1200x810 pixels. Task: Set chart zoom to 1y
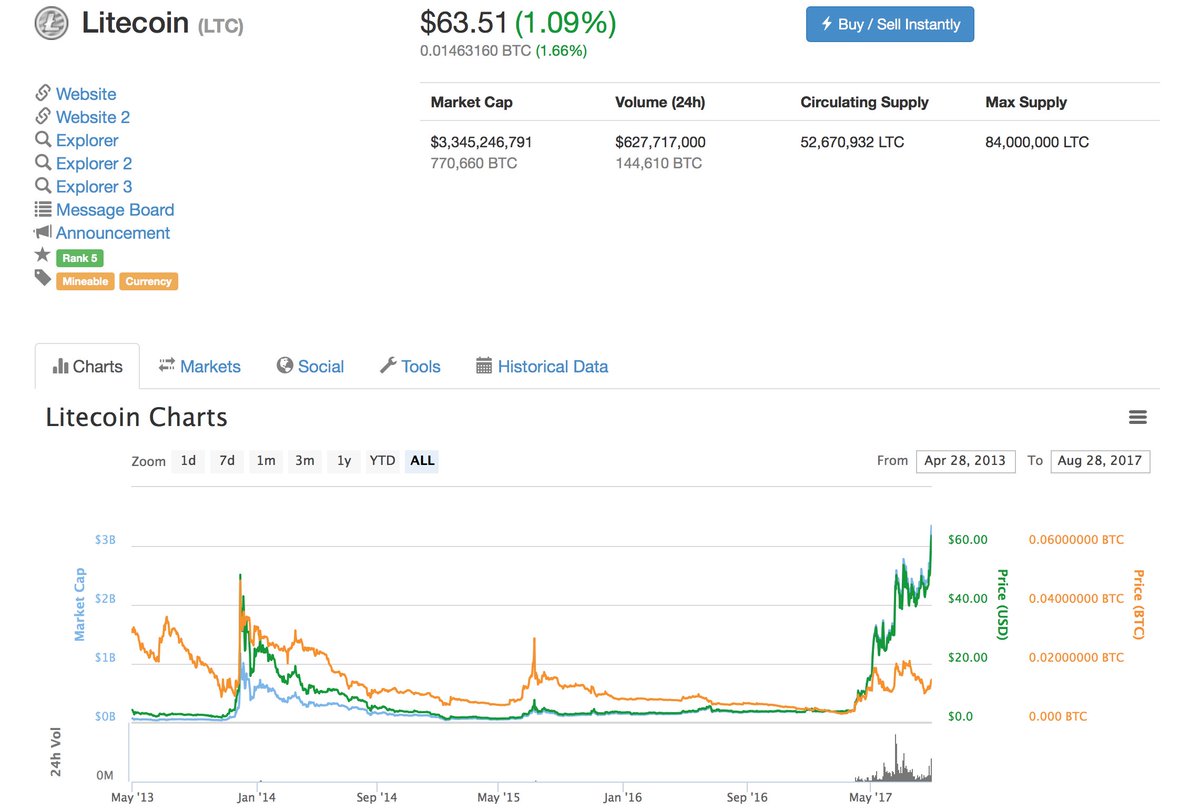click(x=344, y=461)
